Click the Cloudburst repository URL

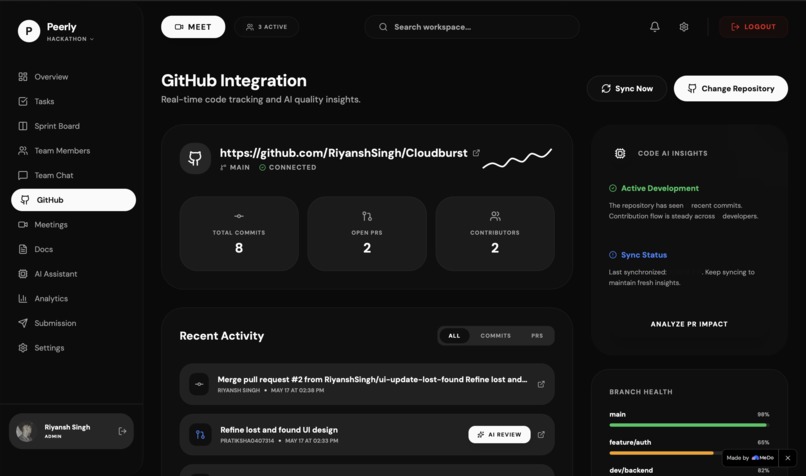(343, 153)
